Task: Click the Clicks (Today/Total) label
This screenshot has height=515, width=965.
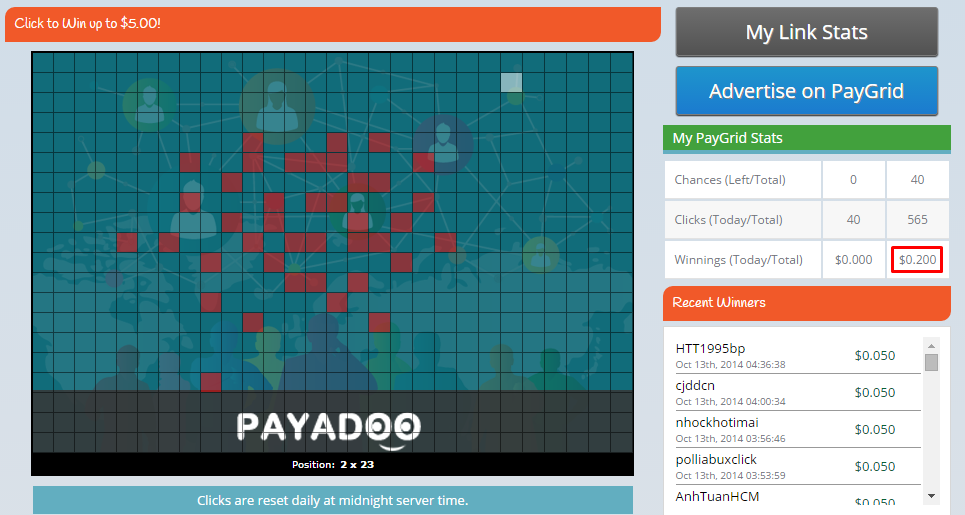Action: click(x=728, y=220)
